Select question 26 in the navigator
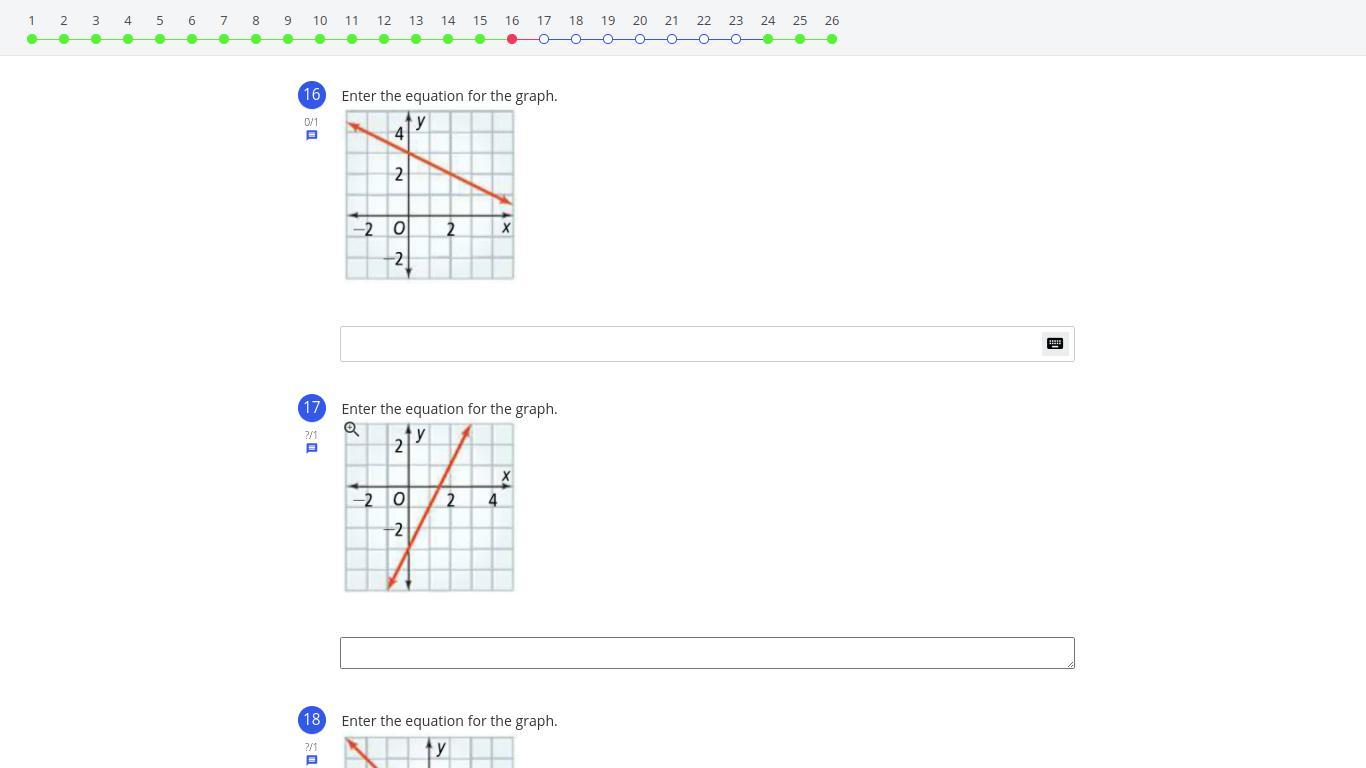This screenshot has width=1366, height=768. (832, 39)
